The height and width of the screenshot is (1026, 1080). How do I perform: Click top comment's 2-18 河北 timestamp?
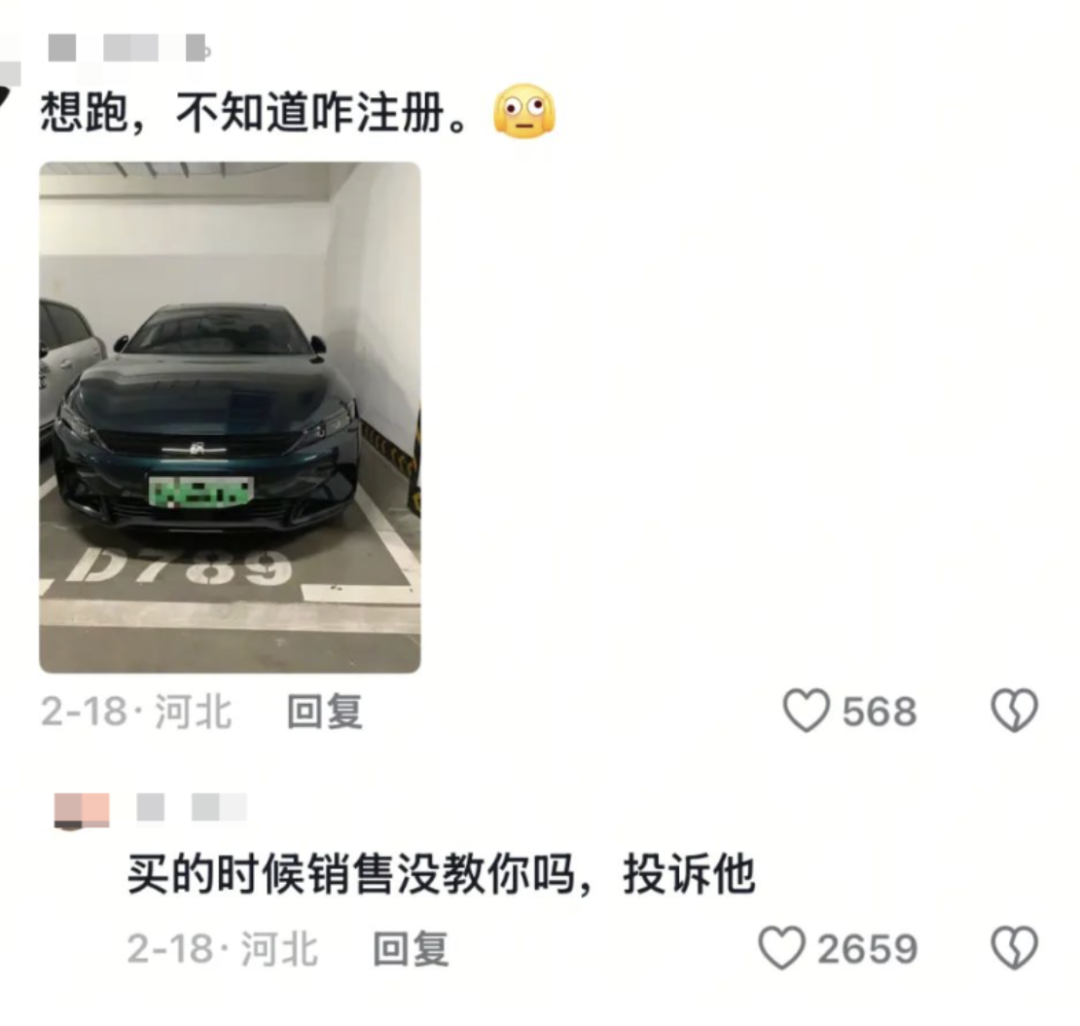click(136, 711)
